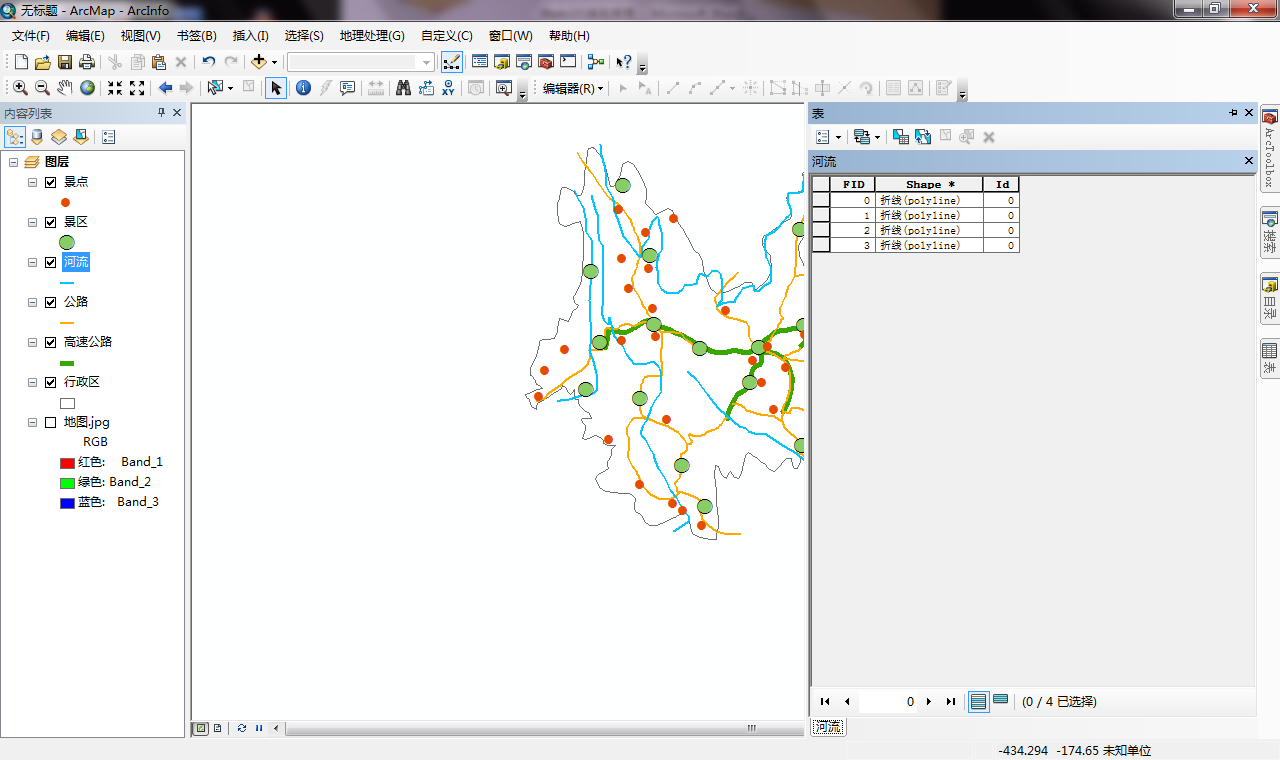Viewport: 1280px width, 760px height.
Task: Open the 编辑器(R) dropdown menu
Action: coord(573,88)
